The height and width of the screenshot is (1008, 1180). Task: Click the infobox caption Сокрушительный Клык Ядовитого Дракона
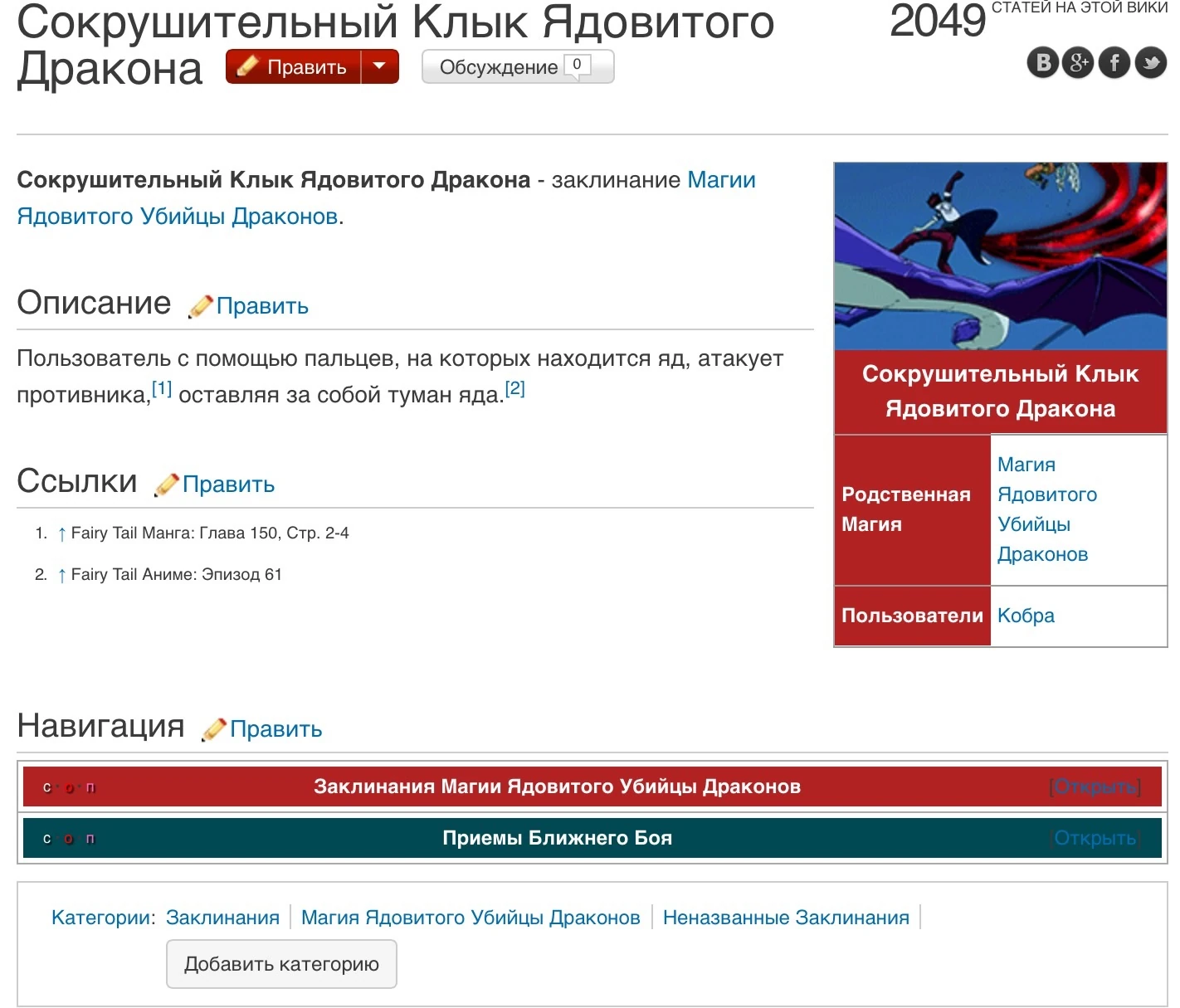pyautogui.click(x=1000, y=392)
